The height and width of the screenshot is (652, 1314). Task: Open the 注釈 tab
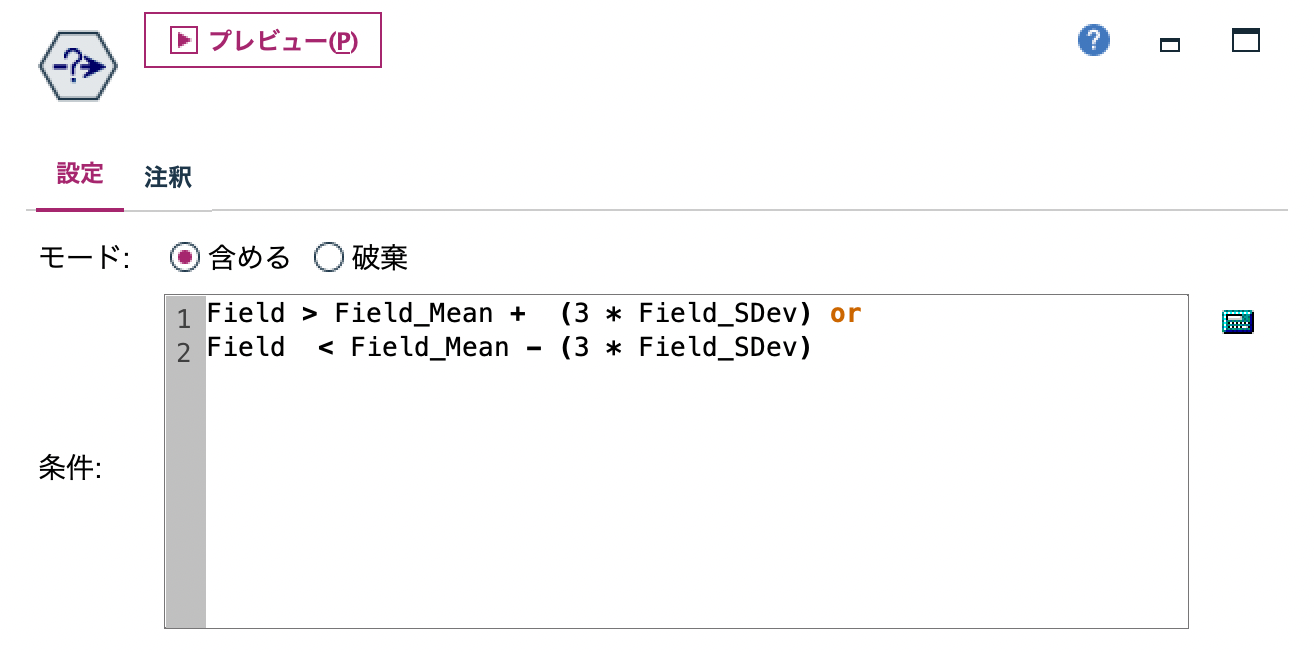click(x=168, y=178)
